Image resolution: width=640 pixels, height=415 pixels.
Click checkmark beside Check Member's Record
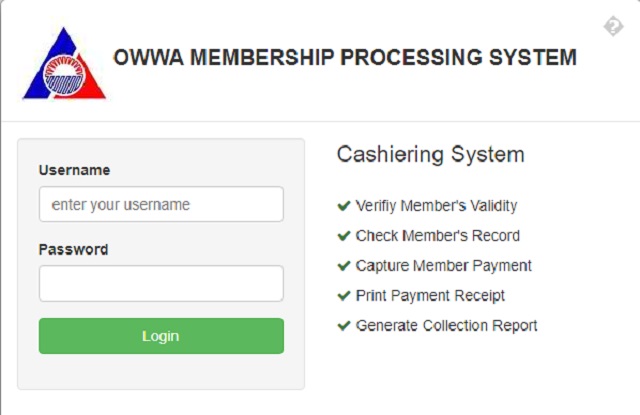(344, 236)
